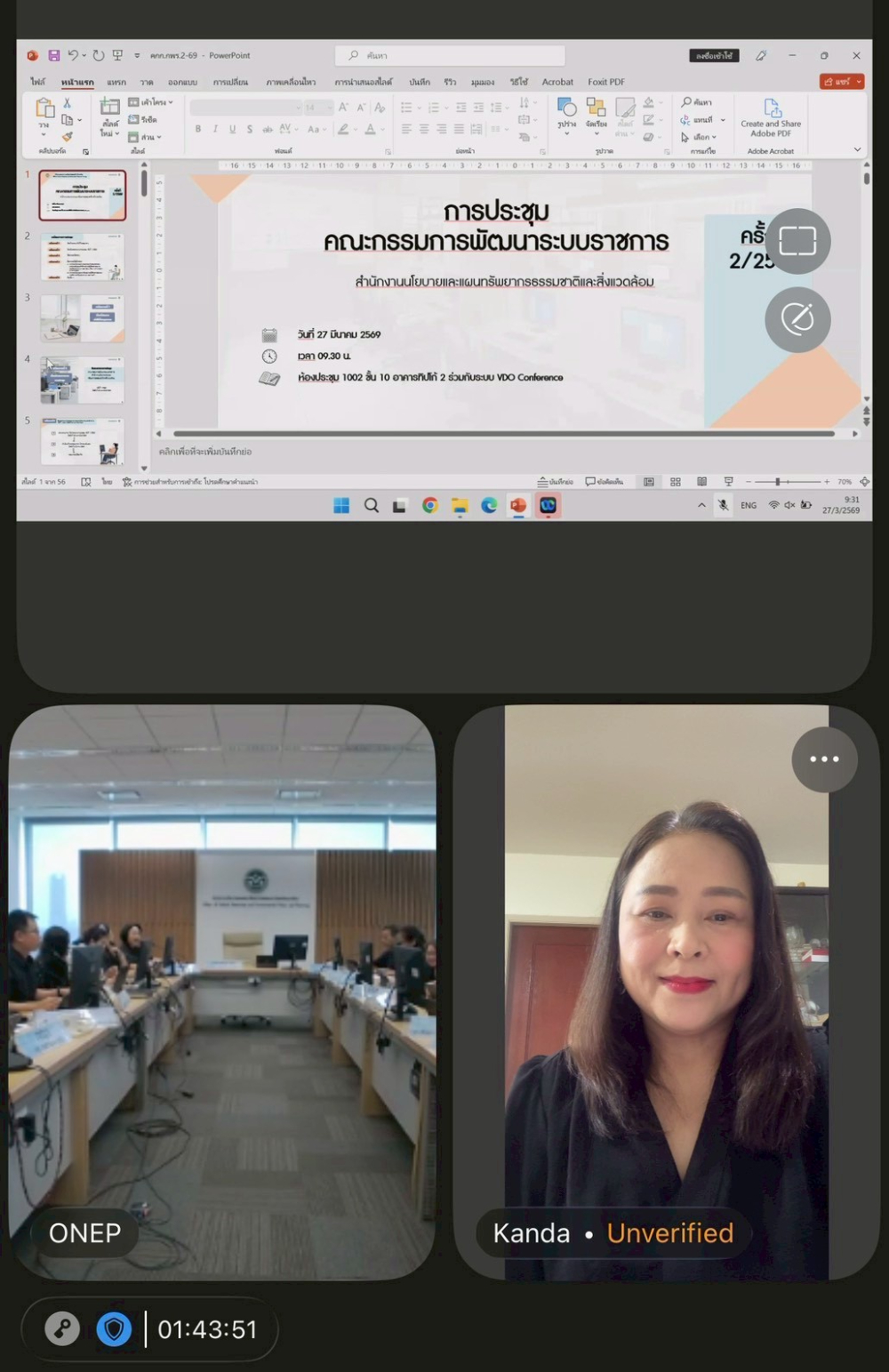889x1372 pixels.
Task: Unmute the microphone in the system tray
Action: point(723,505)
